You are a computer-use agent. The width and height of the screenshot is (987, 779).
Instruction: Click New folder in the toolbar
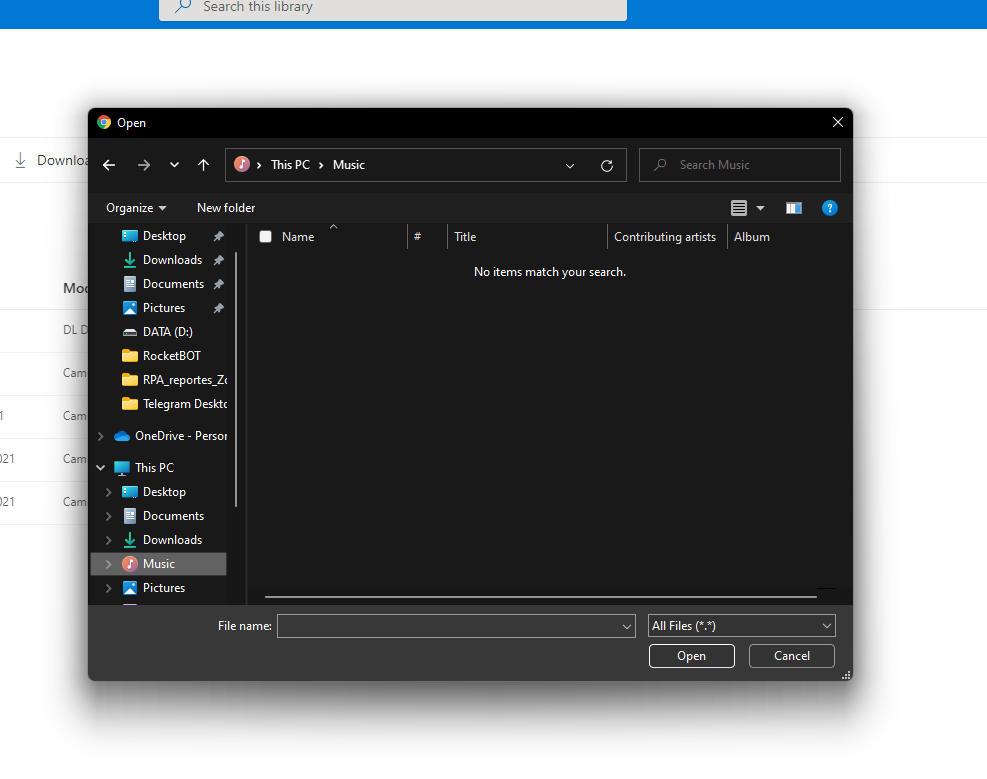tap(226, 208)
